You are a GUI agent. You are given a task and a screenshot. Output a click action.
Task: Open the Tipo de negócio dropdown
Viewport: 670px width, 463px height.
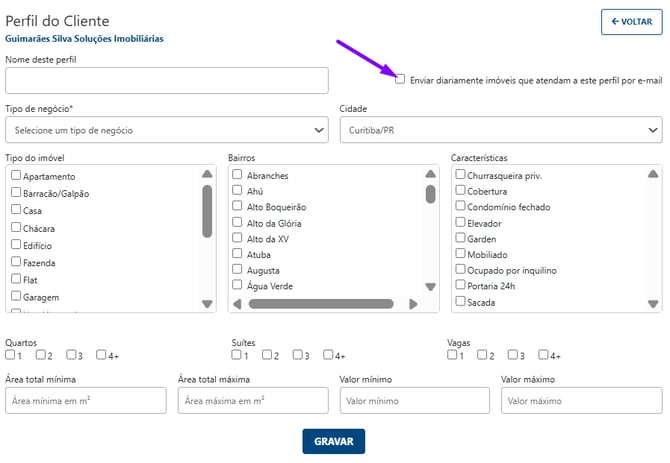point(166,130)
